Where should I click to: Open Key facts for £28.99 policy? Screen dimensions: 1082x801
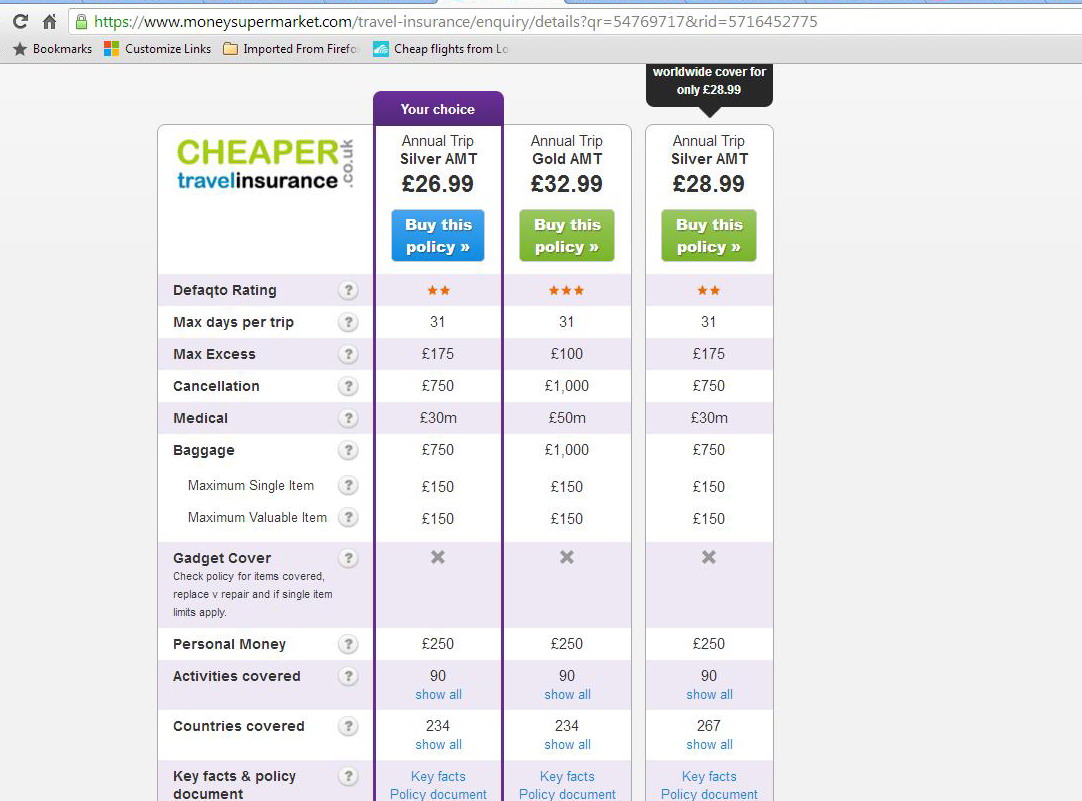coord(709,777)
